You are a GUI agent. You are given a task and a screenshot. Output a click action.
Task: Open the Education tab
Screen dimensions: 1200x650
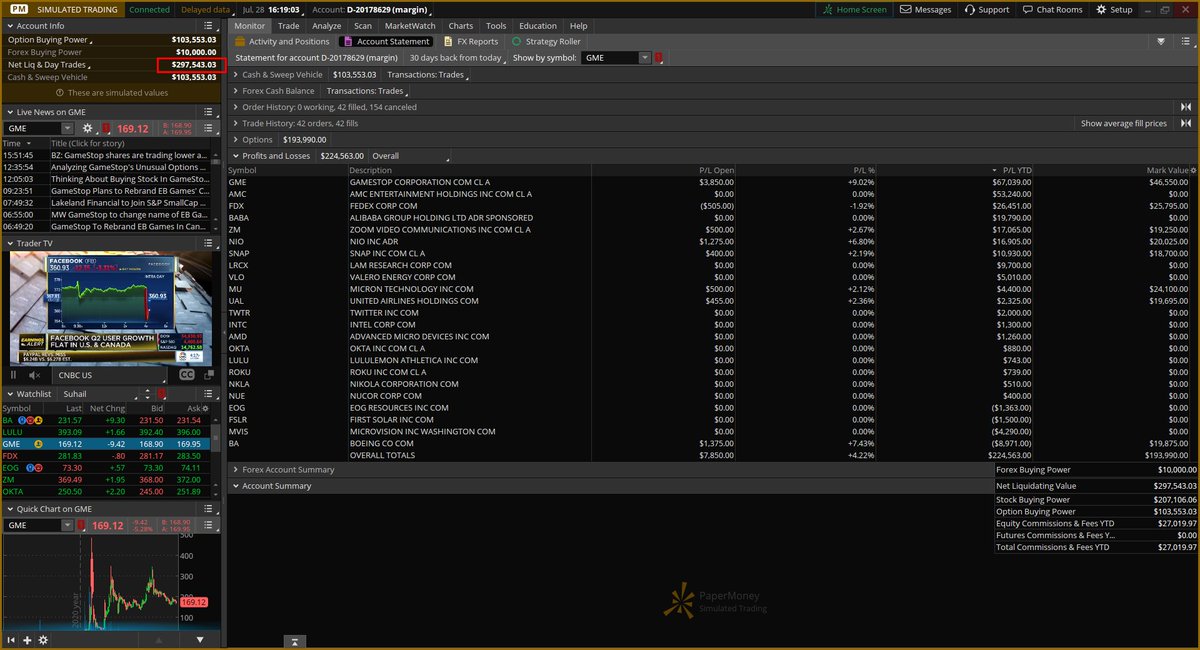[x=538, y=25]
